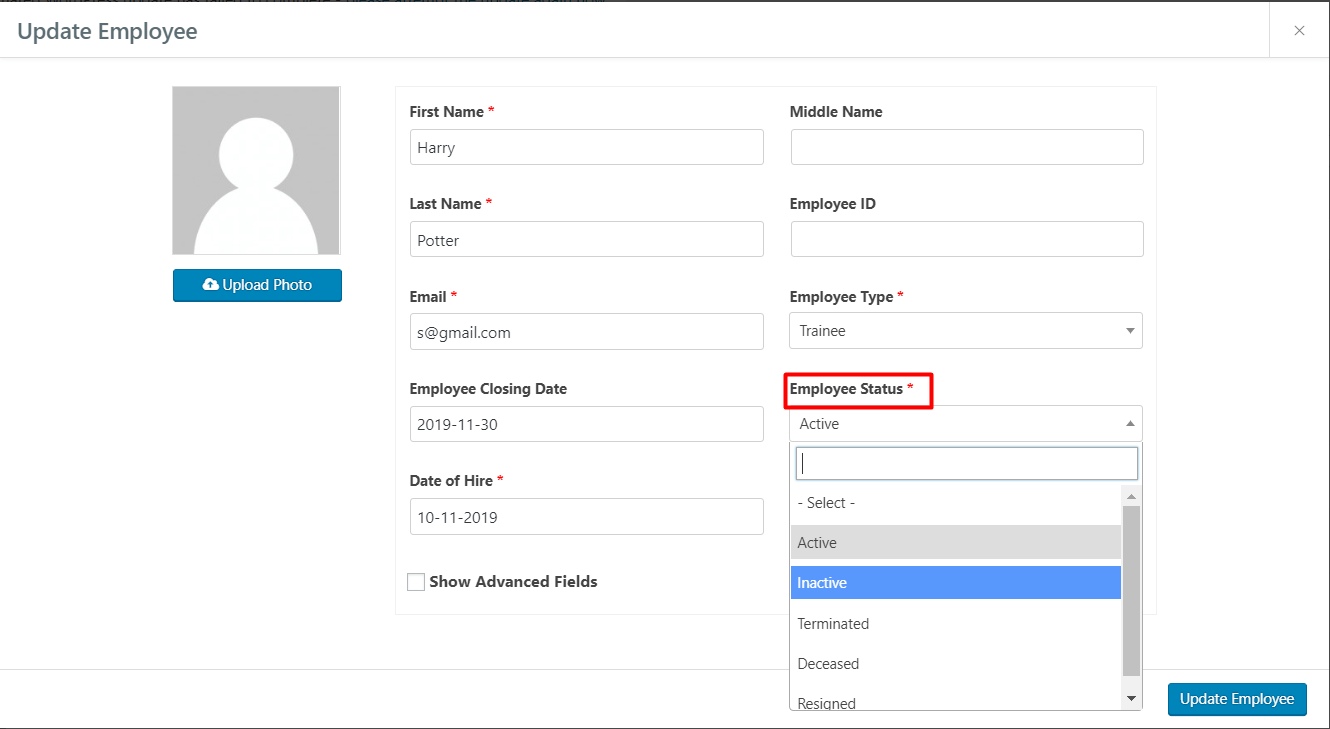
Task: Click the First Name field containing Harry
Action: (586, 146)
